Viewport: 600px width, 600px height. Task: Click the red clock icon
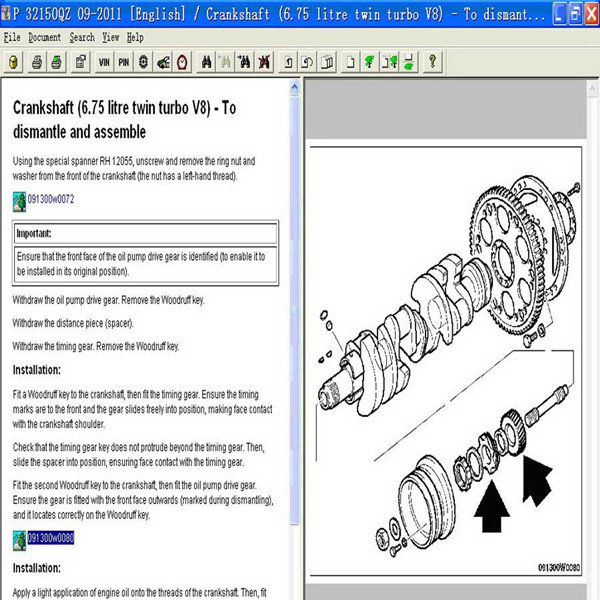[x=182, y=62]
